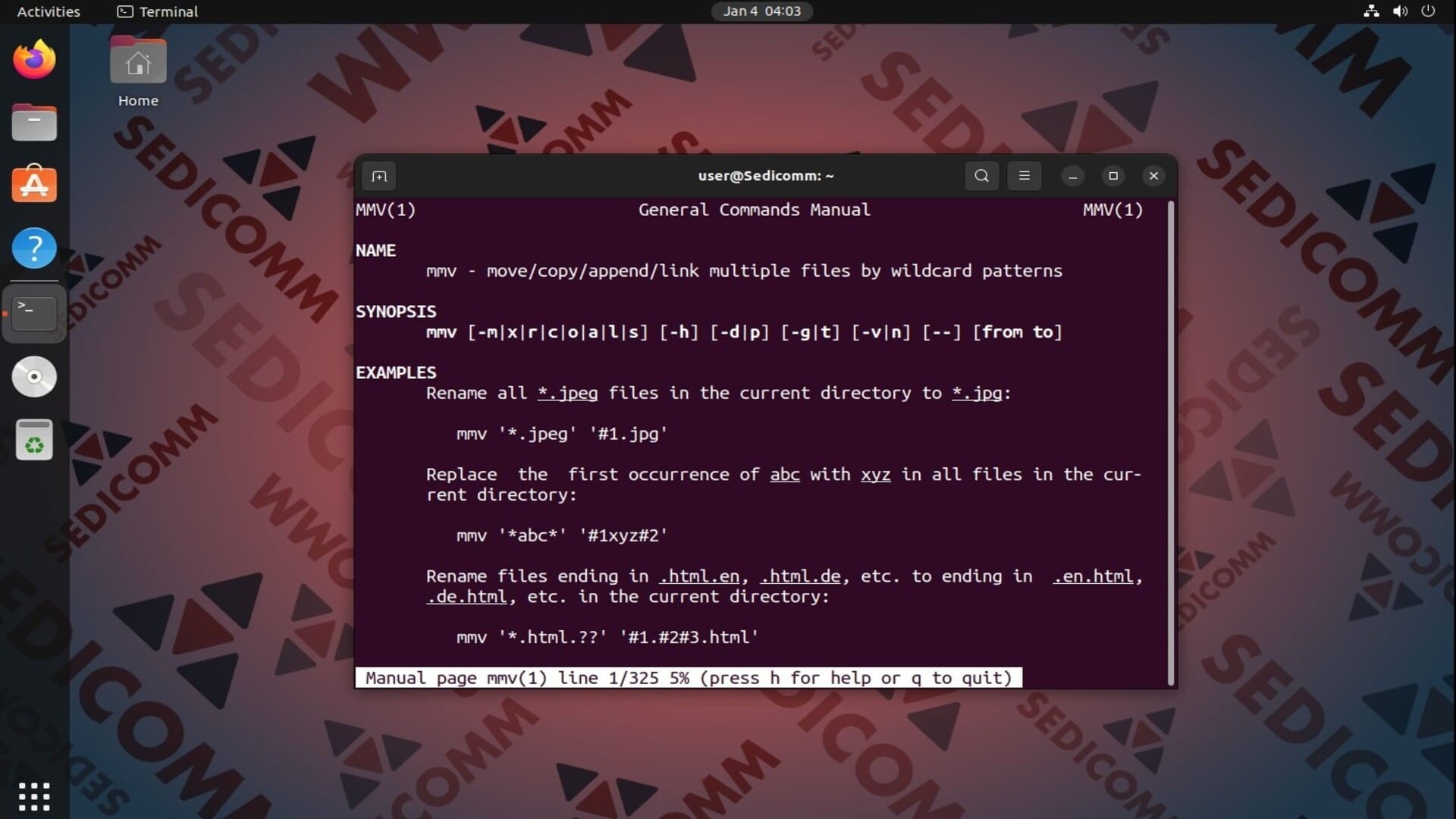Open a new tab in the terminal
The width and height of the screenshot is (1456, 819).
point(379,176)
